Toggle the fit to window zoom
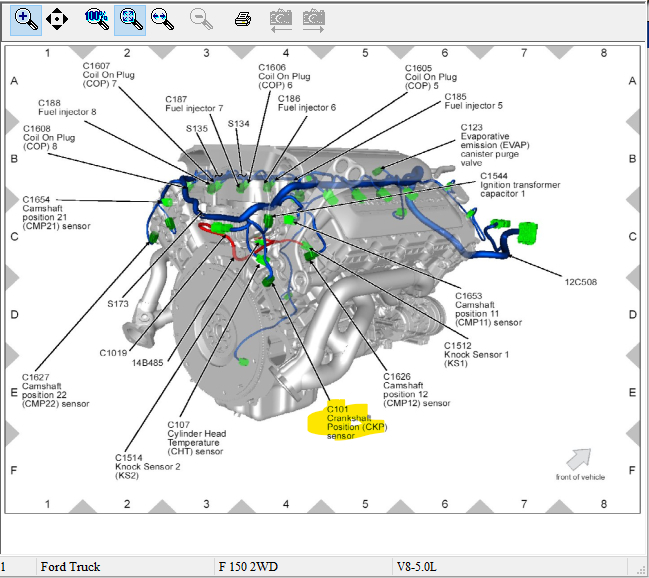 130,20
